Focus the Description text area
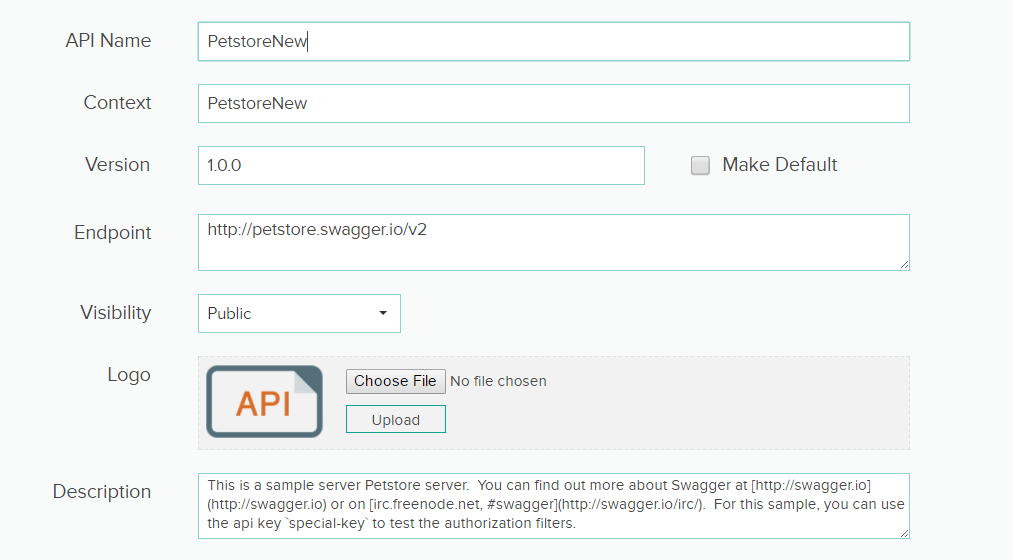 (x=553, y=506)
